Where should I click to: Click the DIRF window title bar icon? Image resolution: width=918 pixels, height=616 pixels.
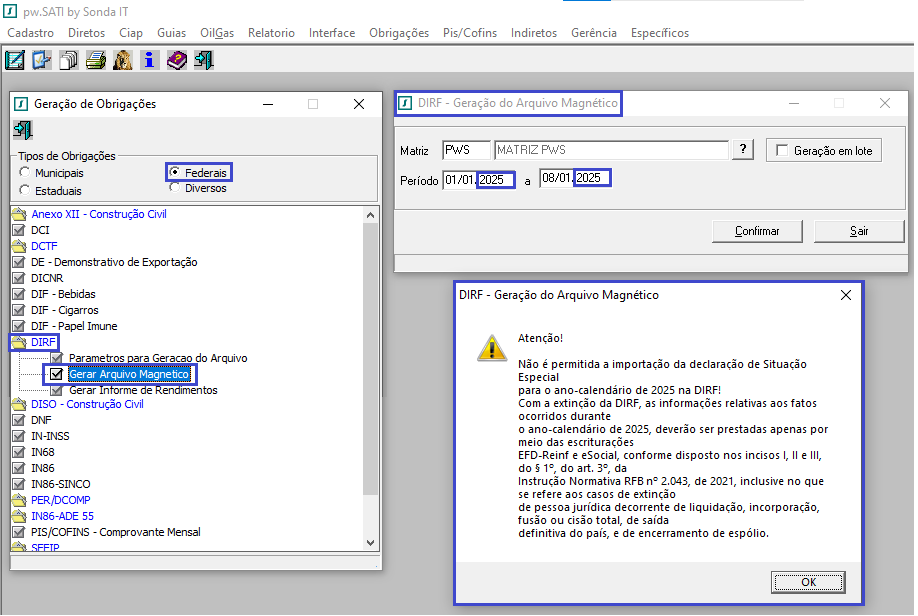[x=405, y=104]
